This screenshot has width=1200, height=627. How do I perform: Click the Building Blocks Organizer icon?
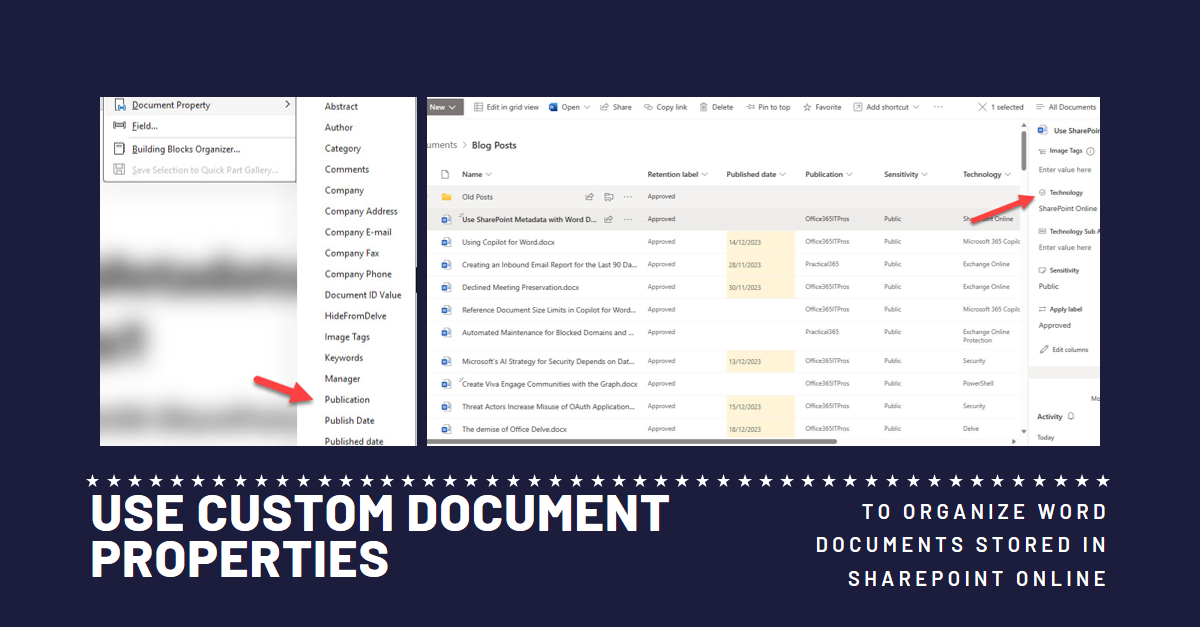click(x=120, y=149)
